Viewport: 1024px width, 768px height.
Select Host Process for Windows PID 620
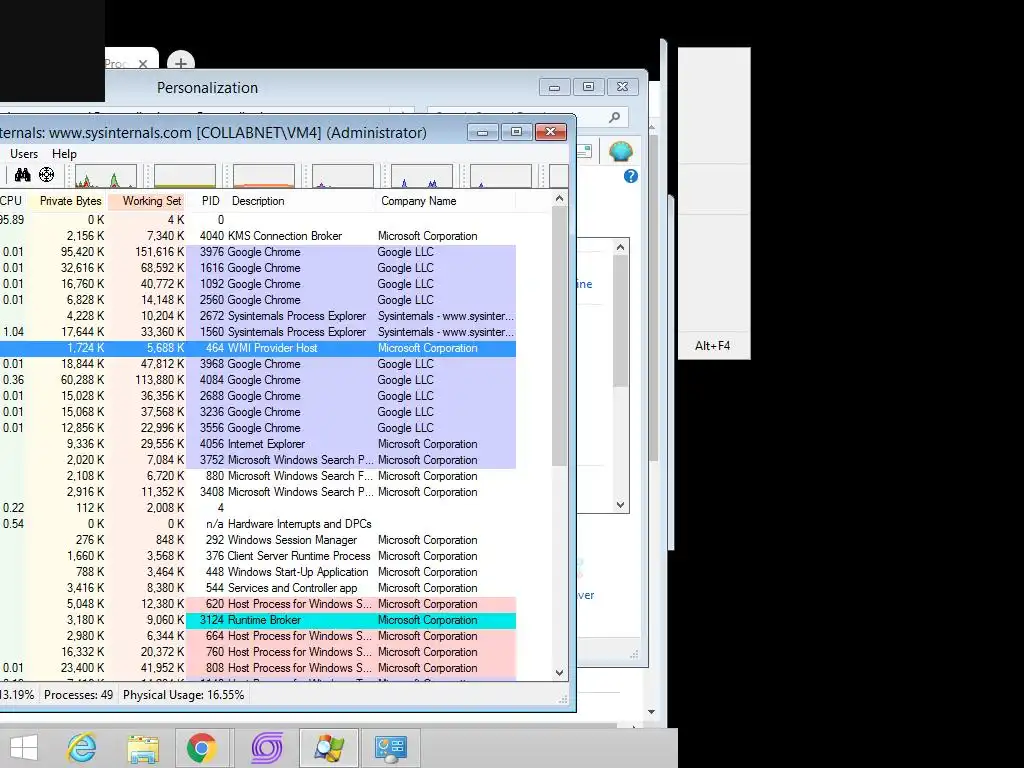[x=258, y=604]
